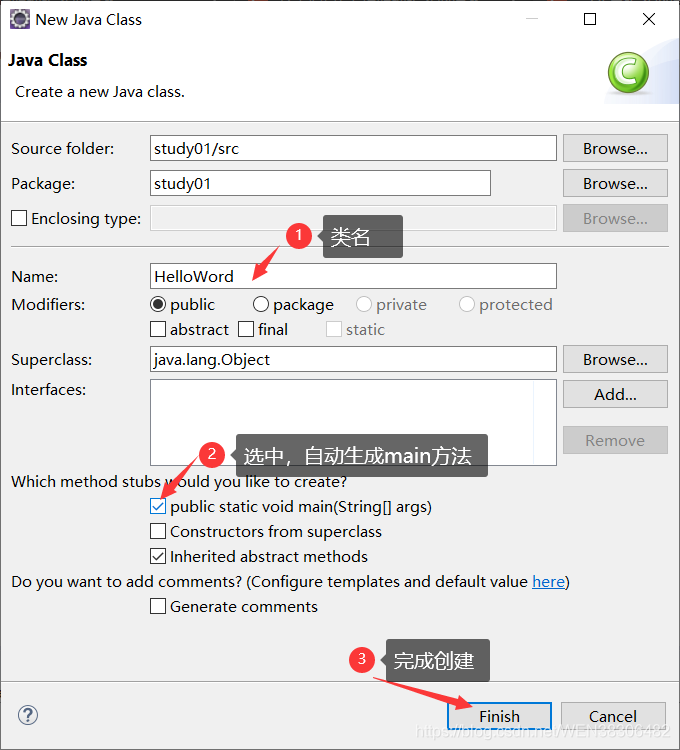
Task: Toggle Inherited abstract methods checkbox
Action: point(158,556)
